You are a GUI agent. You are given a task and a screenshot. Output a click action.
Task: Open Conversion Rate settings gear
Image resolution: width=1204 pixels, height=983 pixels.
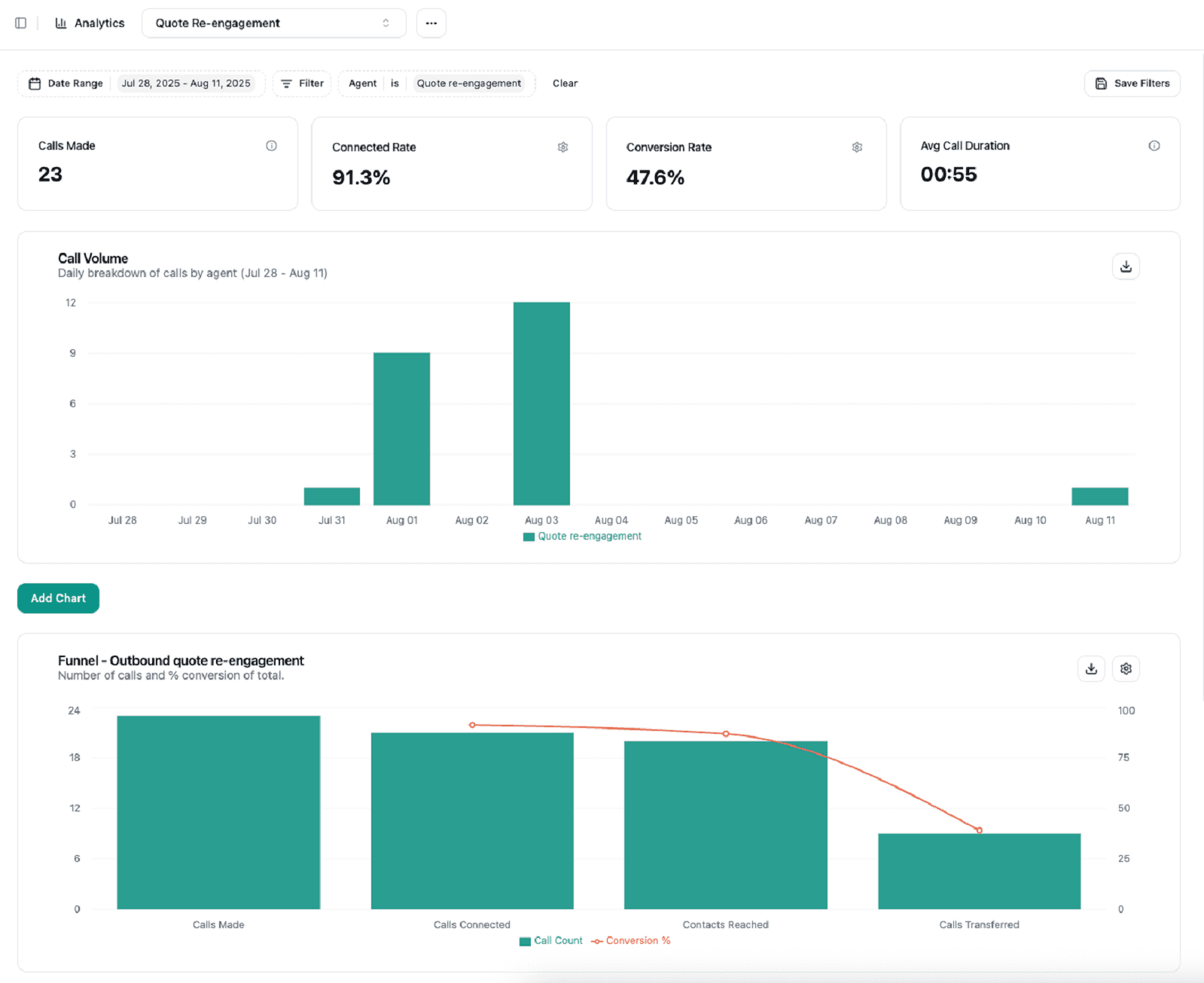[x=857, y=148]
